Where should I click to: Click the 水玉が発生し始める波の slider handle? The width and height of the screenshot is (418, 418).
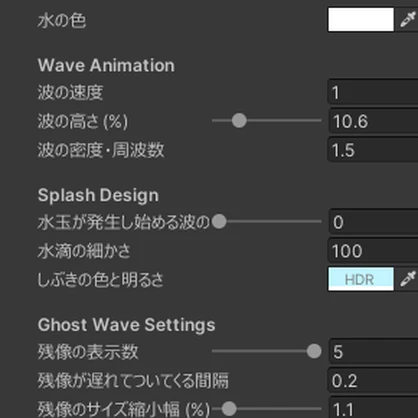pyautogui.click(x=219, y=221)
